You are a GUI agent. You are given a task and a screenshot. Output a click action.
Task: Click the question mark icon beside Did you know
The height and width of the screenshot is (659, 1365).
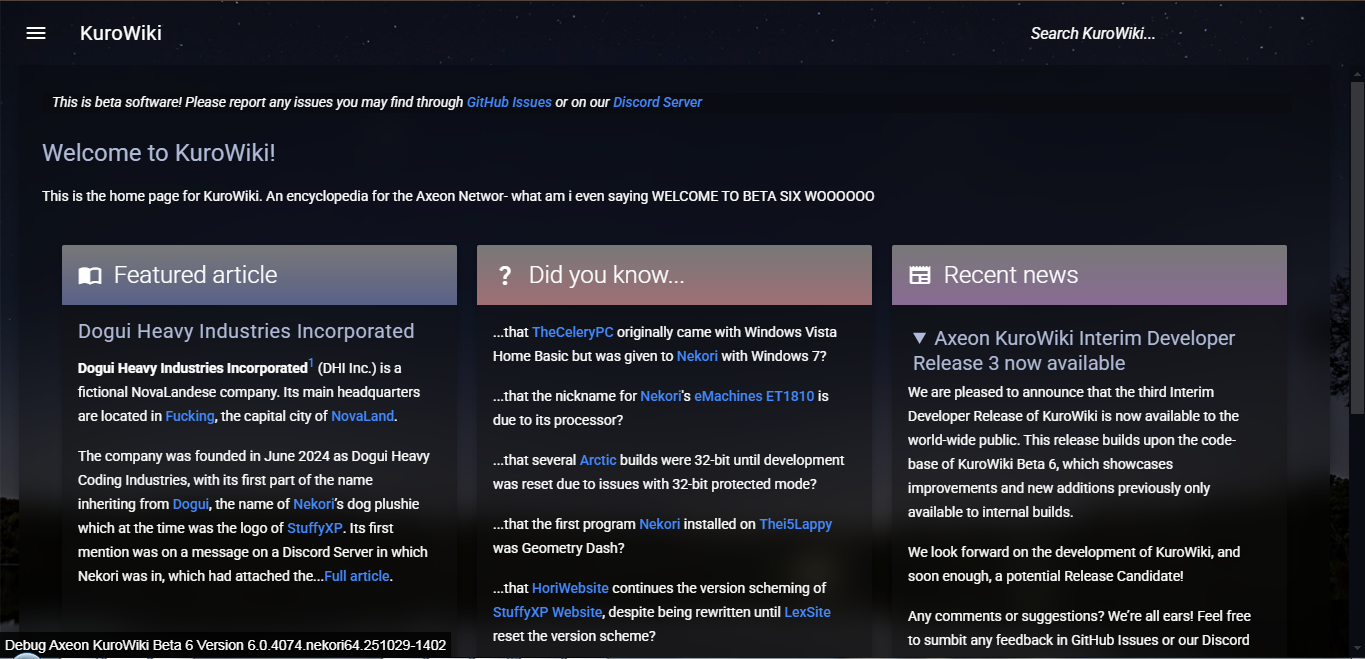505,275
